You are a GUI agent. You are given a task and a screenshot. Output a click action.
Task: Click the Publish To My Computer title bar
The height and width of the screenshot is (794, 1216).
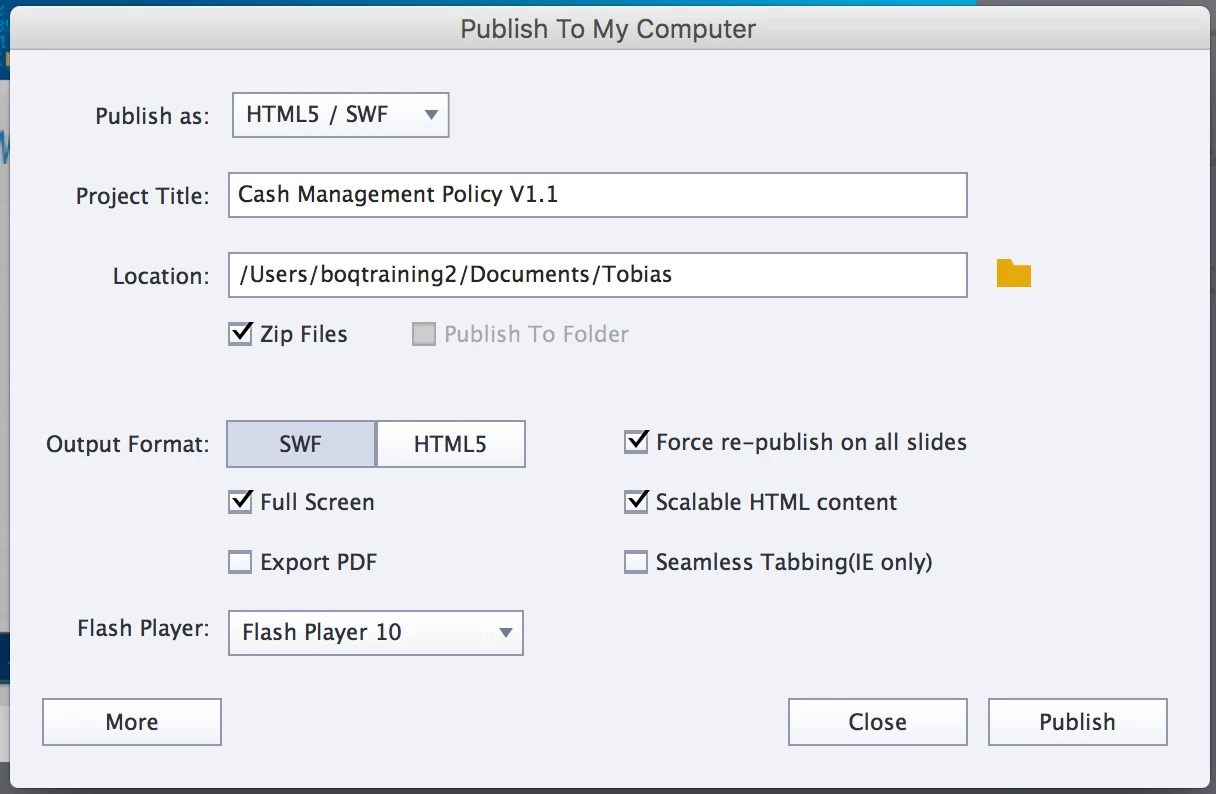tap(608, 29)
